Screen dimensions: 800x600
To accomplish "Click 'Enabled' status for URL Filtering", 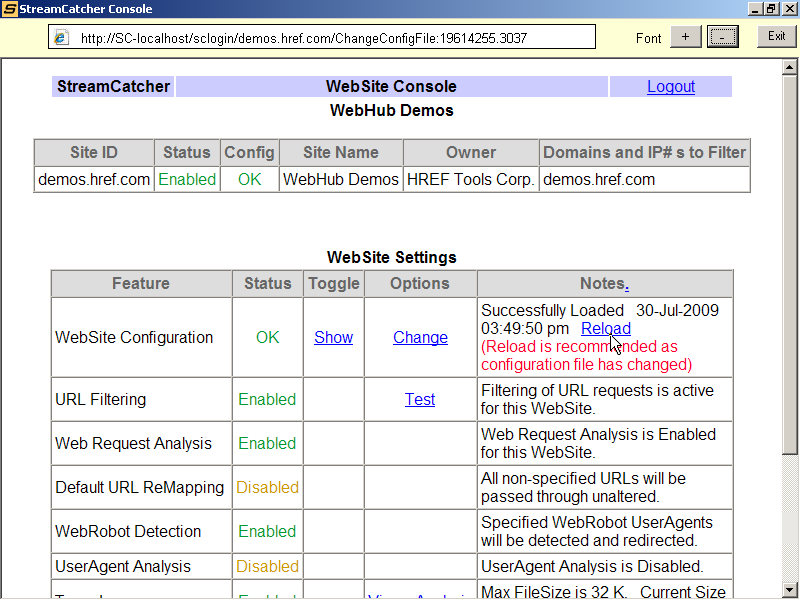I will tap(267, 399).
